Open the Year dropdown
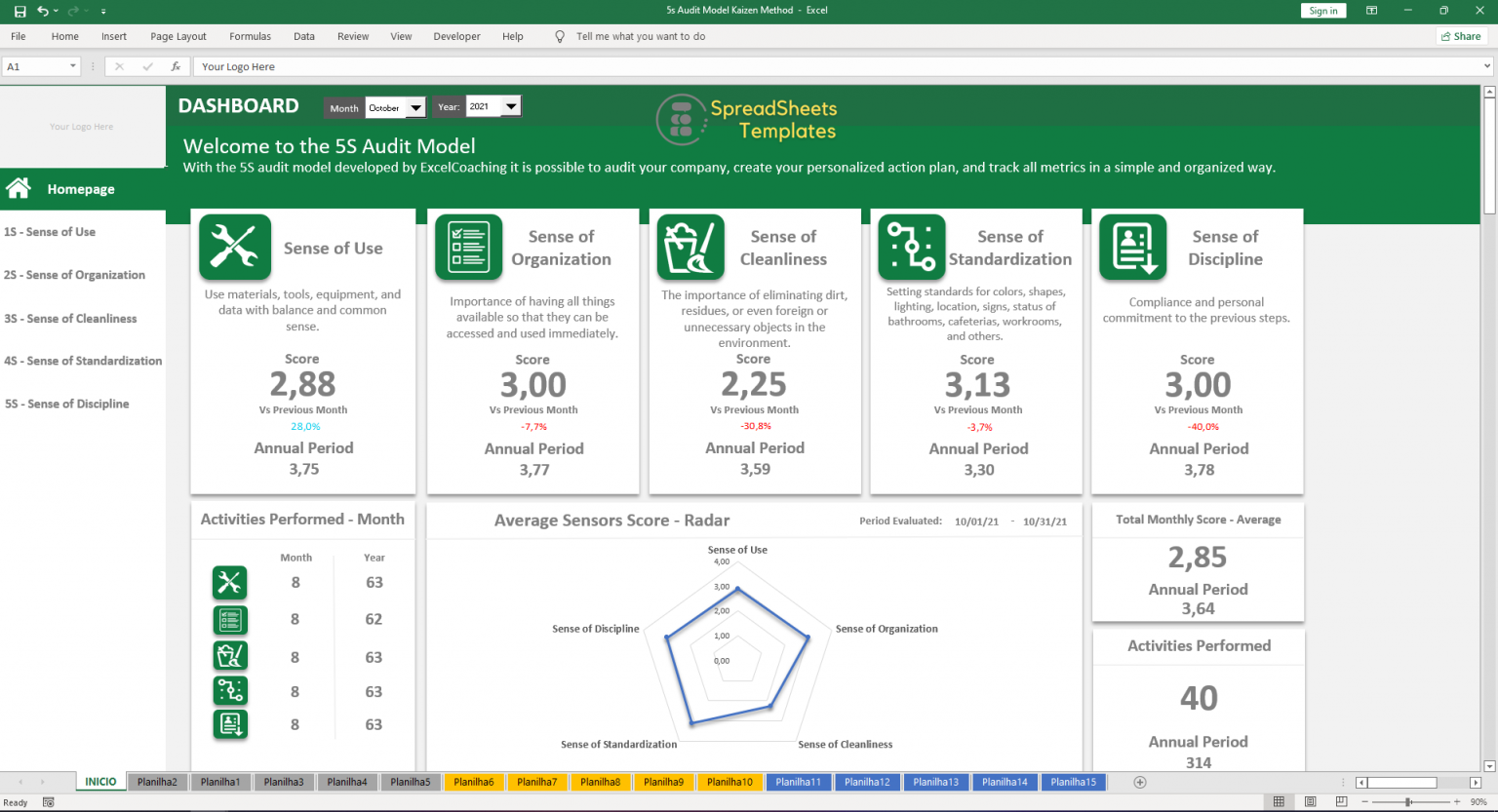This screenshot has width=1498, height=812. [x=509, y=105]
